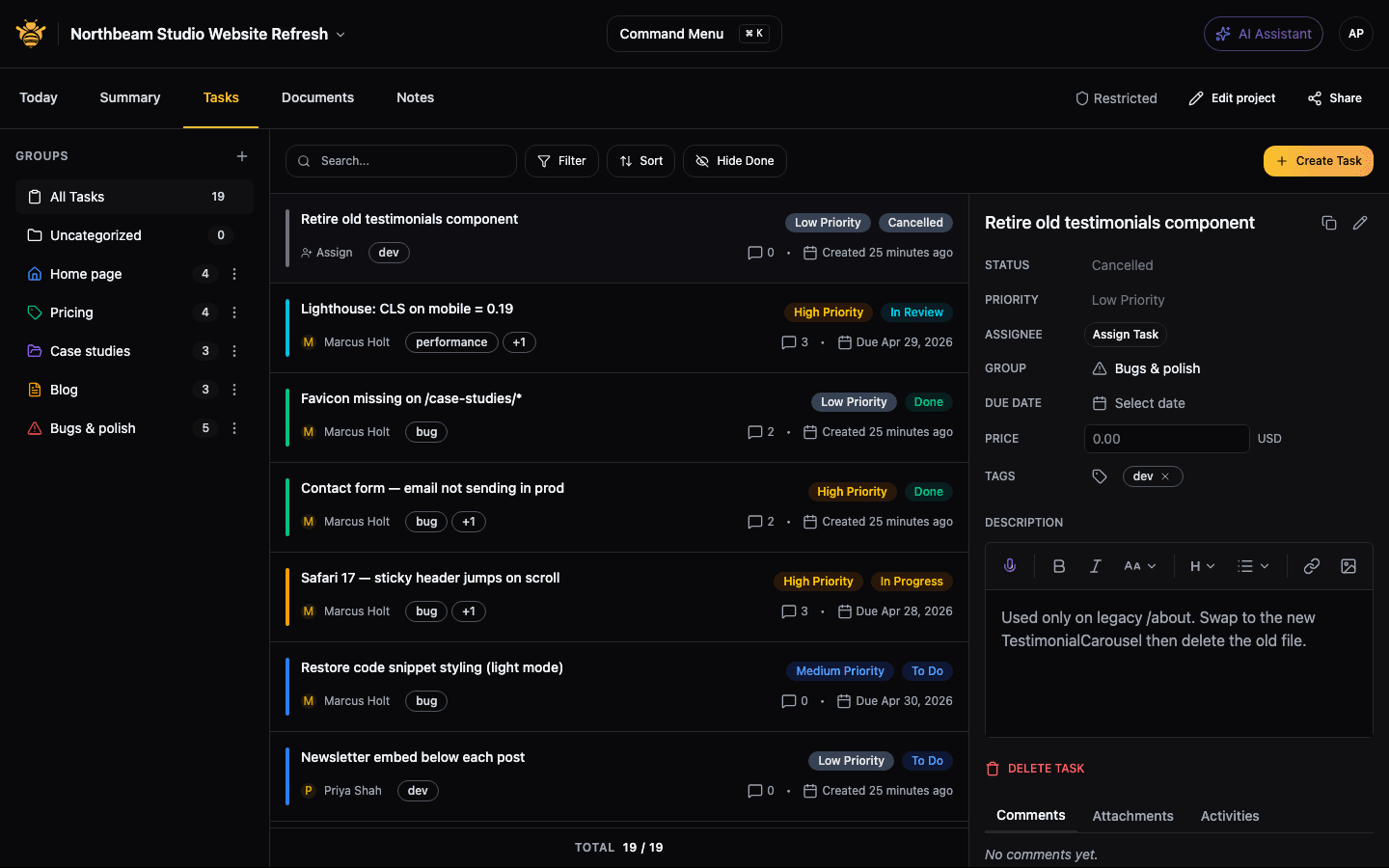The width and height of the screenshot is (1389, 868).
Task: Click the price input field showing 0.00
Action: pyautogui.click(x=1166, y=439)
